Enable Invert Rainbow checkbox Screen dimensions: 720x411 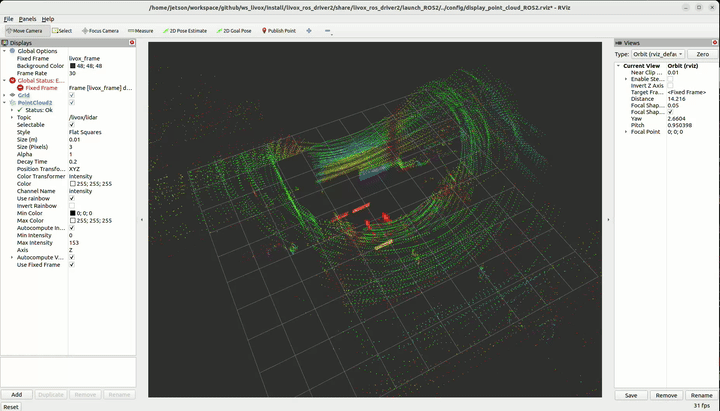[x=72, y=206]
